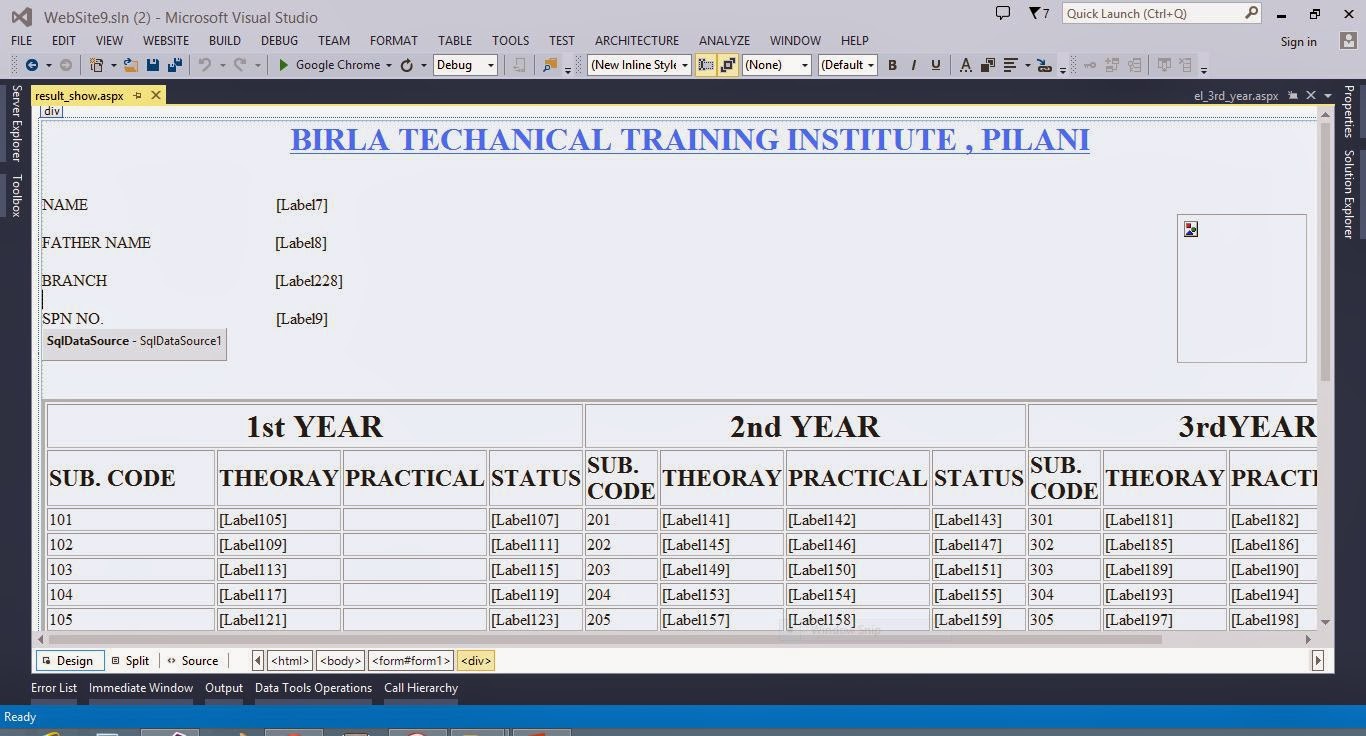Click the text alignment icon
The width and height of the screenshot is (1366, 736).
point(1011,65)
